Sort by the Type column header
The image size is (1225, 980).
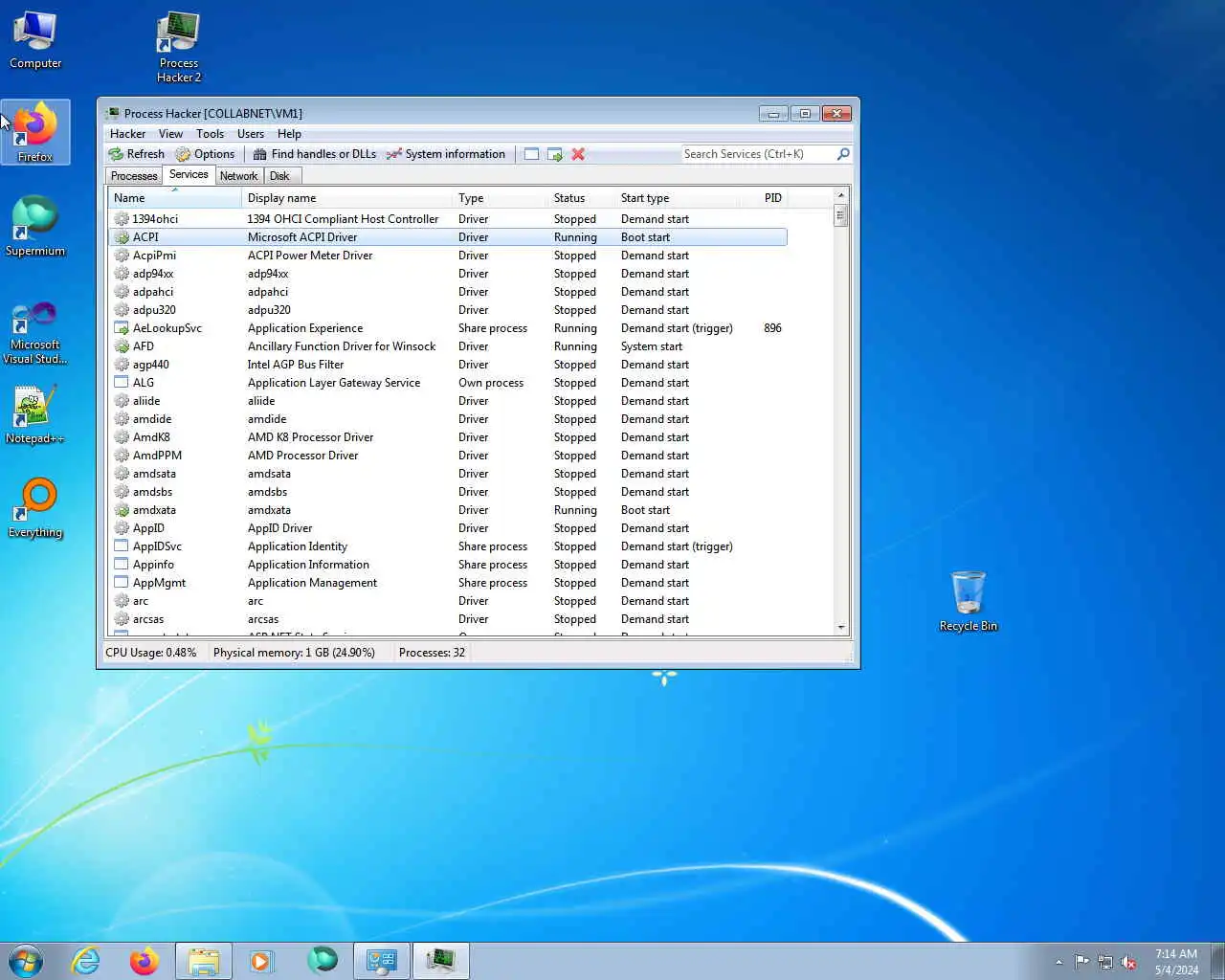500,198
